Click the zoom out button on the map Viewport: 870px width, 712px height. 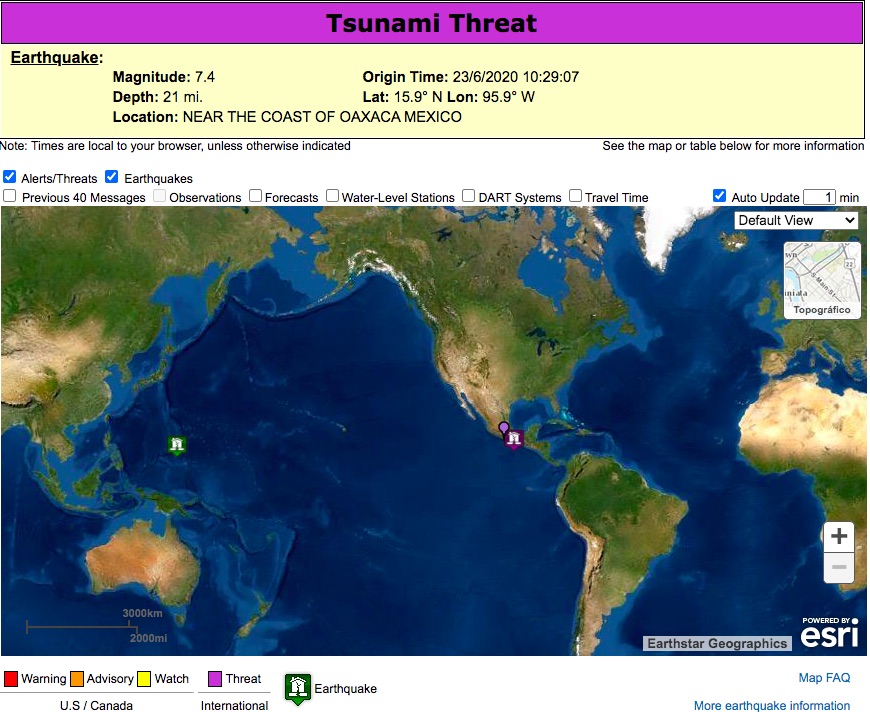point(838,568)
